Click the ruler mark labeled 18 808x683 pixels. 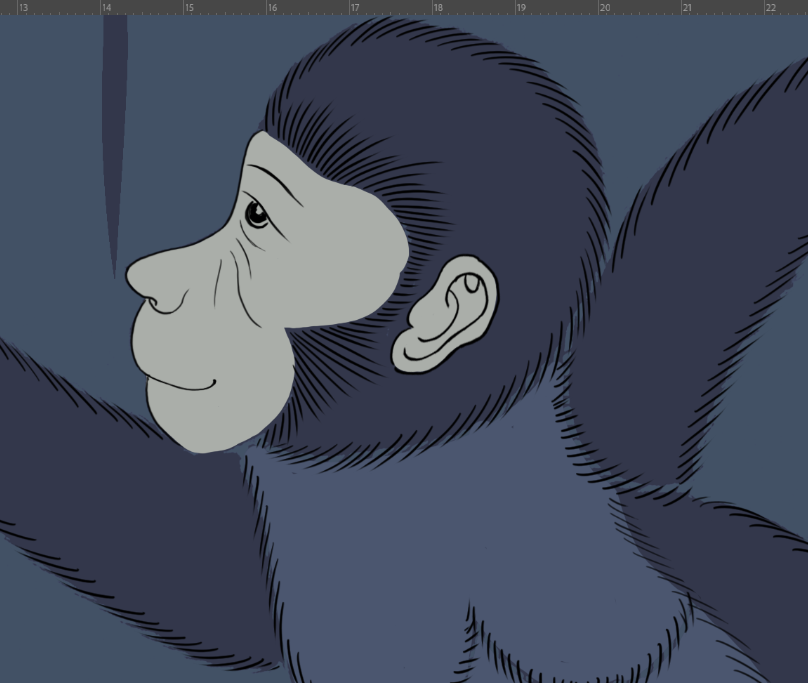pos(437,7)
